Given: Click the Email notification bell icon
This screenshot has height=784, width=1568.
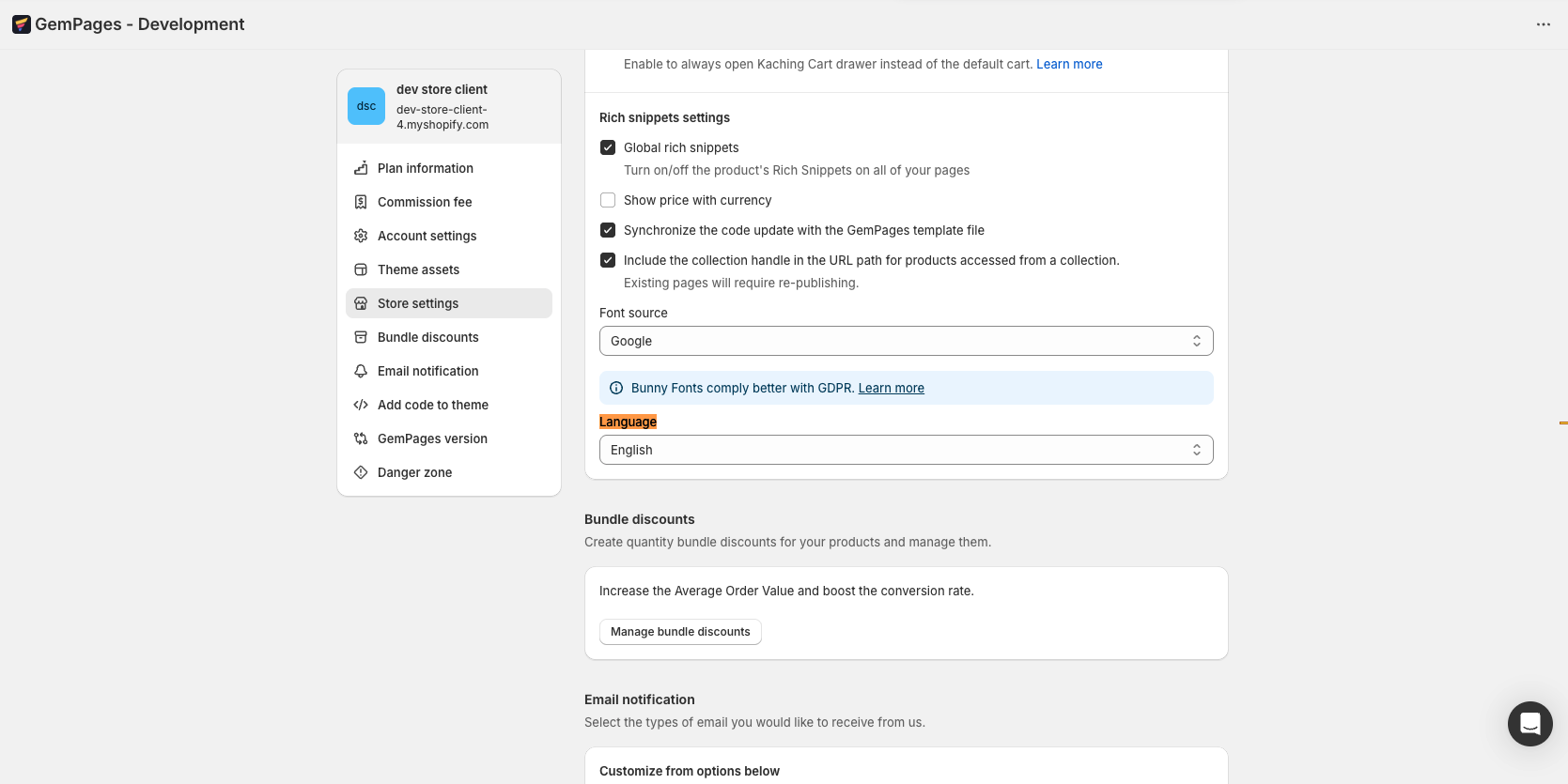Looking at the screenshot, I should click(361, 371).
